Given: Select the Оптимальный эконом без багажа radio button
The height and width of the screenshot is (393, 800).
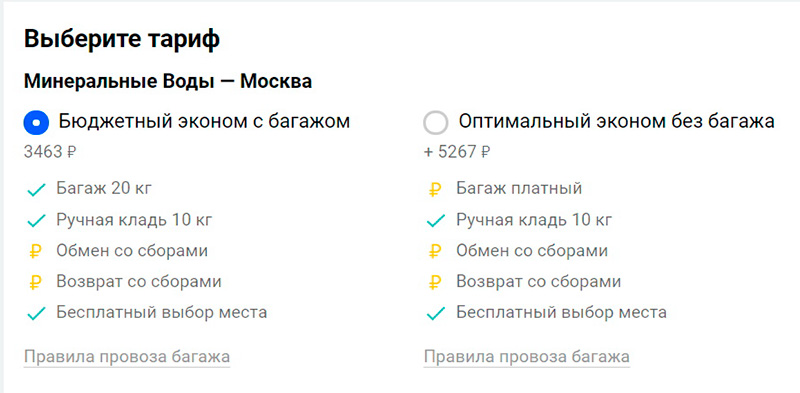Looking at the screenshot, I should coord(436,123).
